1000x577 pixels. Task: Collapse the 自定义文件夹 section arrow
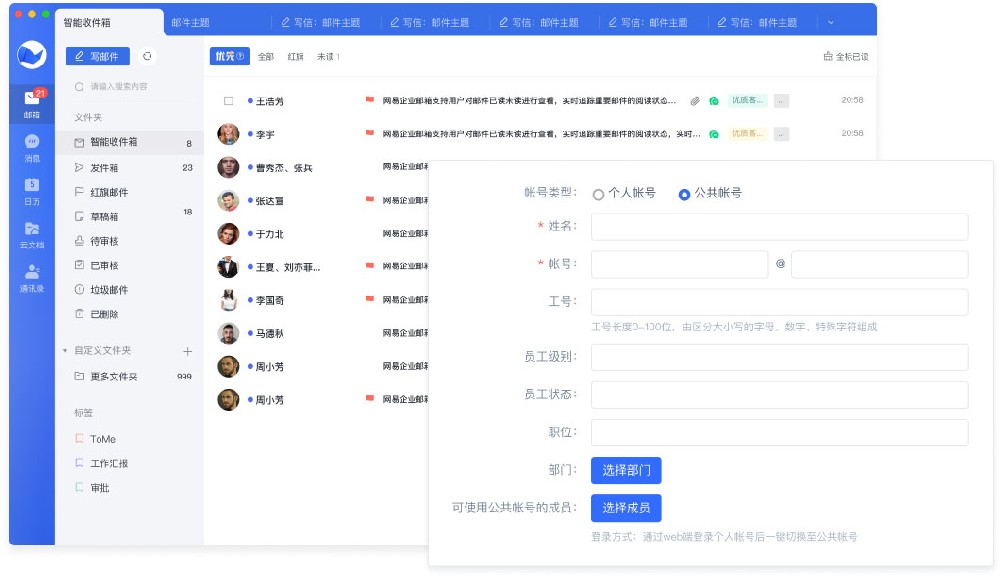click(65, 351)
